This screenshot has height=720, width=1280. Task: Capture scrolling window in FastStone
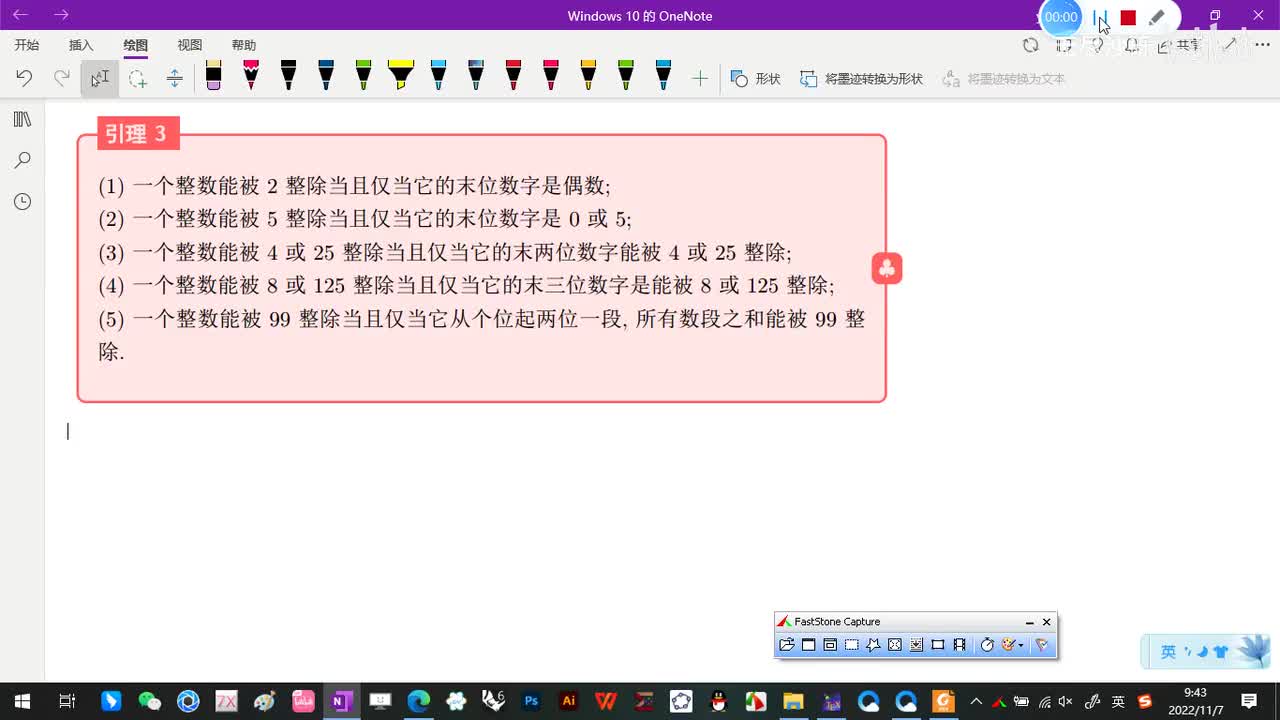pyautogui.click(x=916, y=645)
